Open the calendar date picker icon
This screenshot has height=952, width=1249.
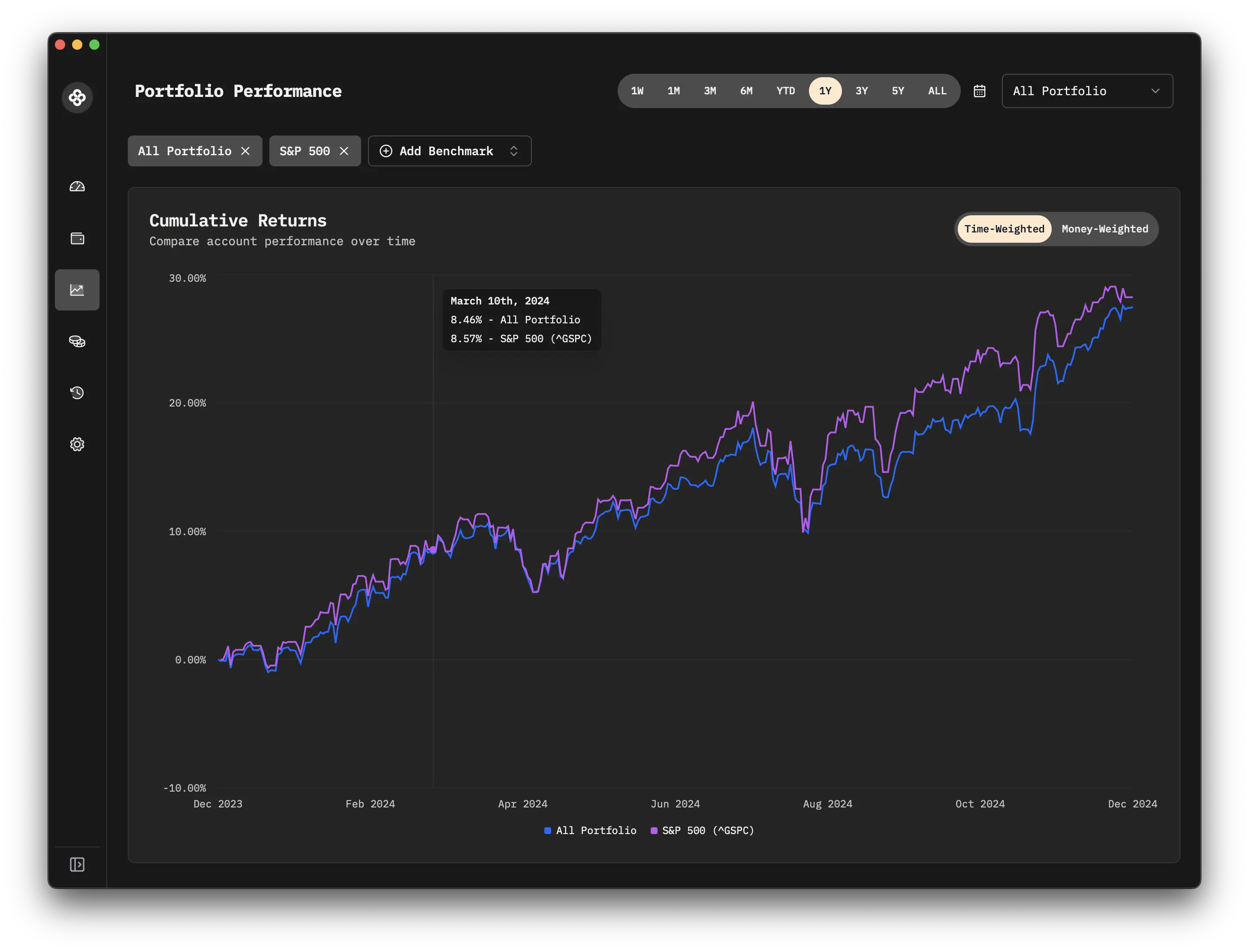pyautogui.click(x=979, y=90)
